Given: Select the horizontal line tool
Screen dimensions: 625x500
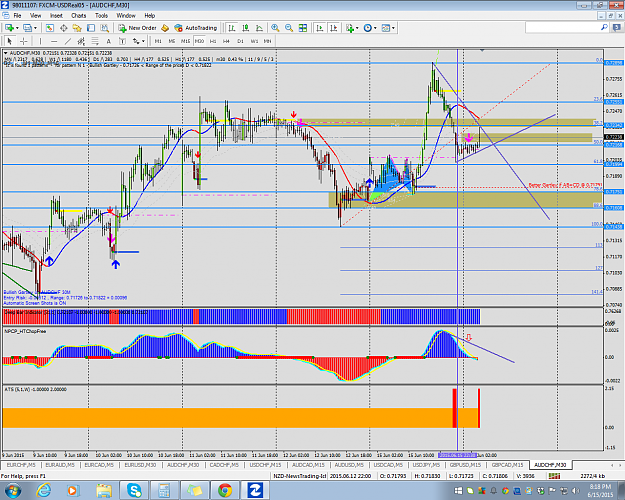Looking at the screenshot, I should [54, 41].
